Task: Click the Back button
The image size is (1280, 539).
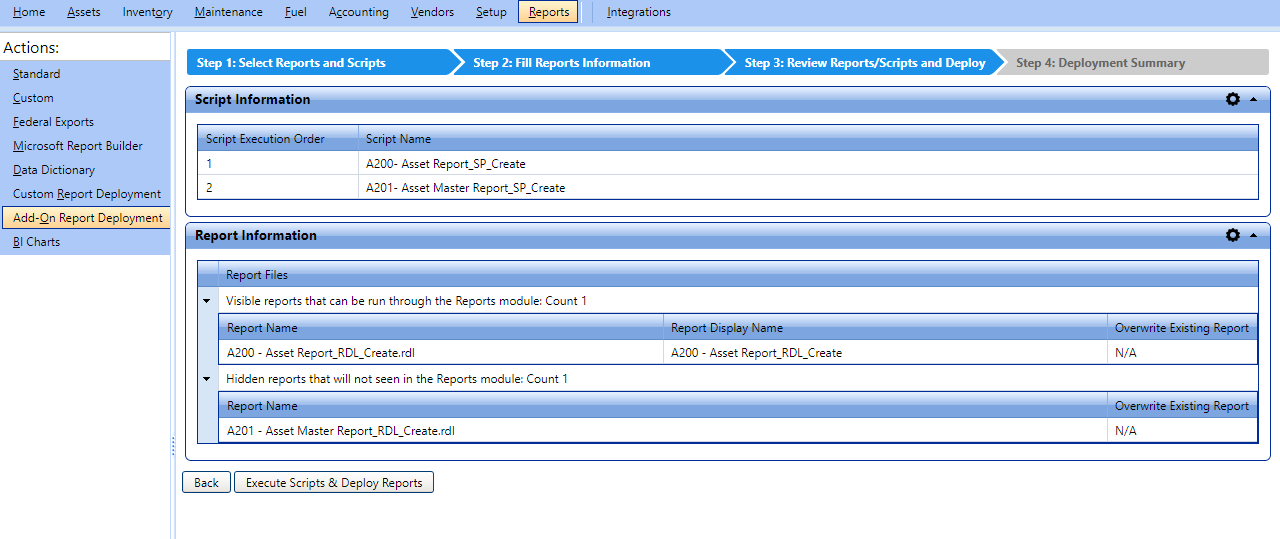Action: click(x=206, y=483)
